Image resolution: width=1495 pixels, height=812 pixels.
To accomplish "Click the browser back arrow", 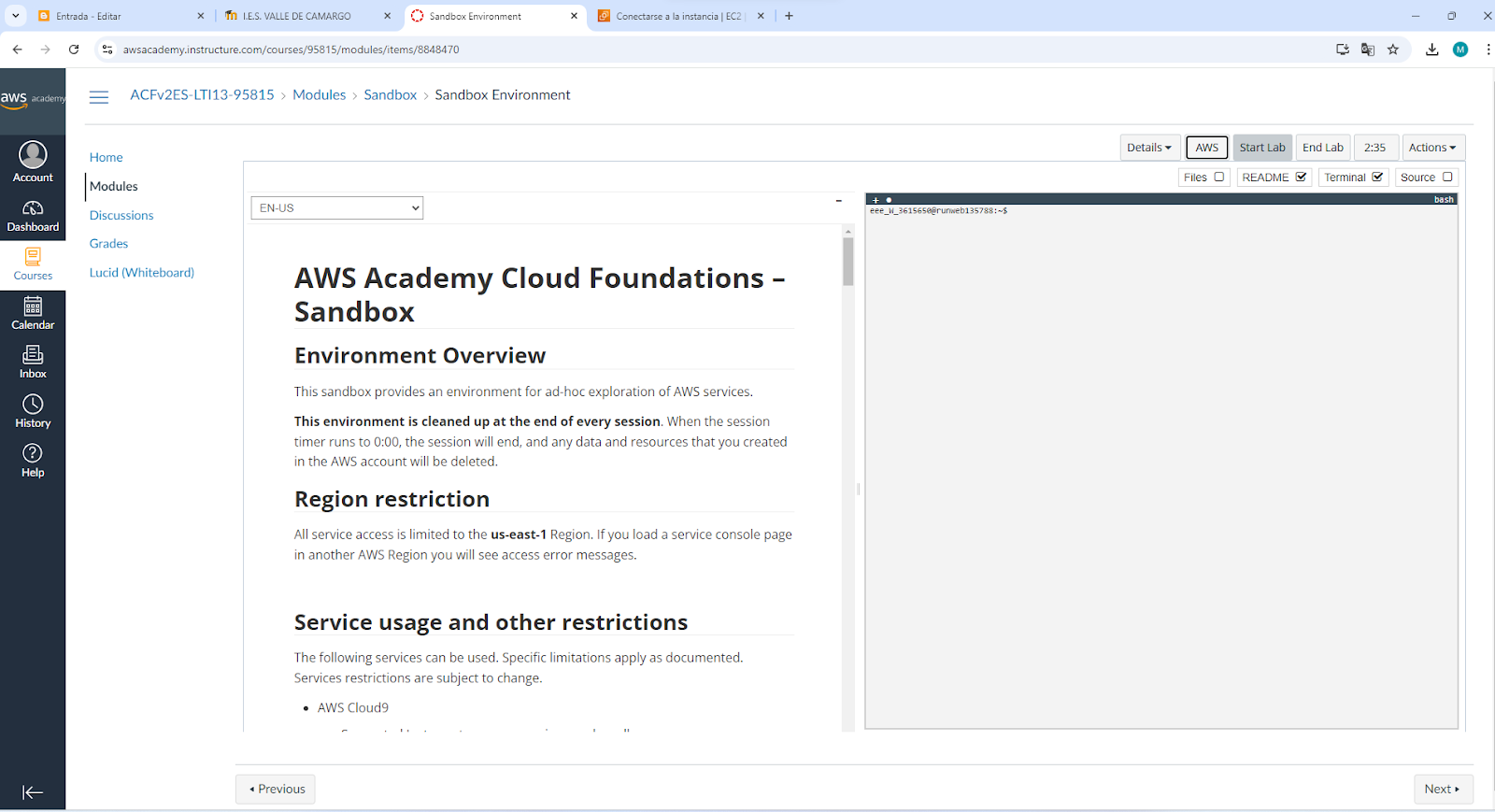I will point(17,50).
